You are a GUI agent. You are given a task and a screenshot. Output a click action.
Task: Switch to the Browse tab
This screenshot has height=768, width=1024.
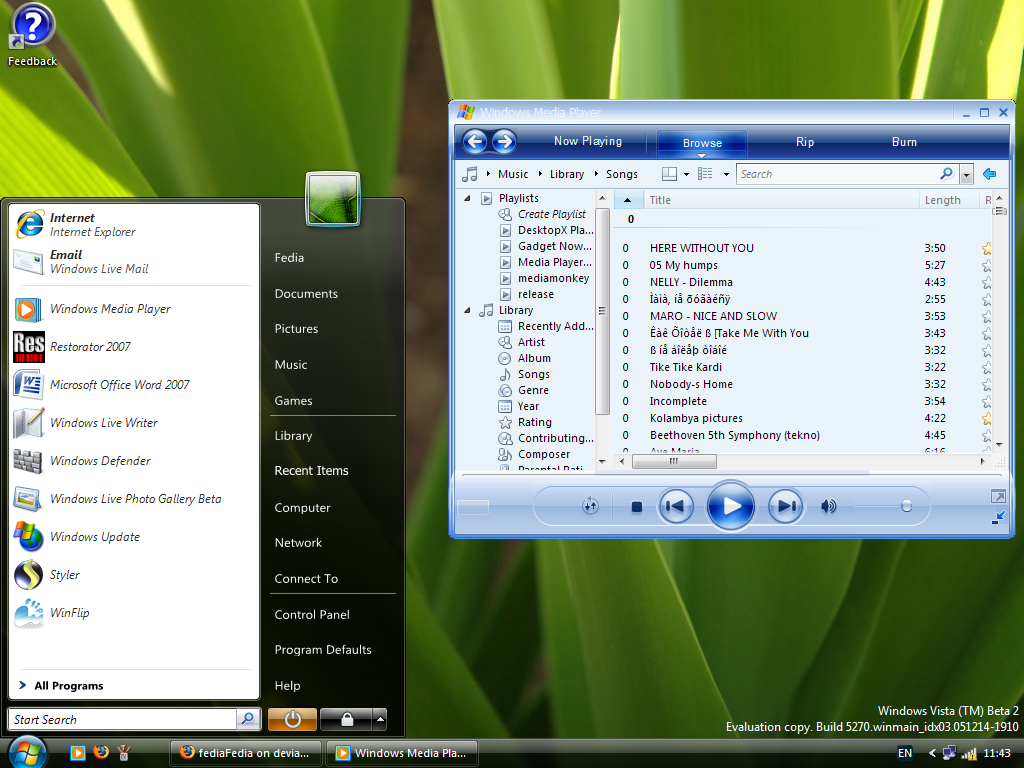click(x=702, y=143)
